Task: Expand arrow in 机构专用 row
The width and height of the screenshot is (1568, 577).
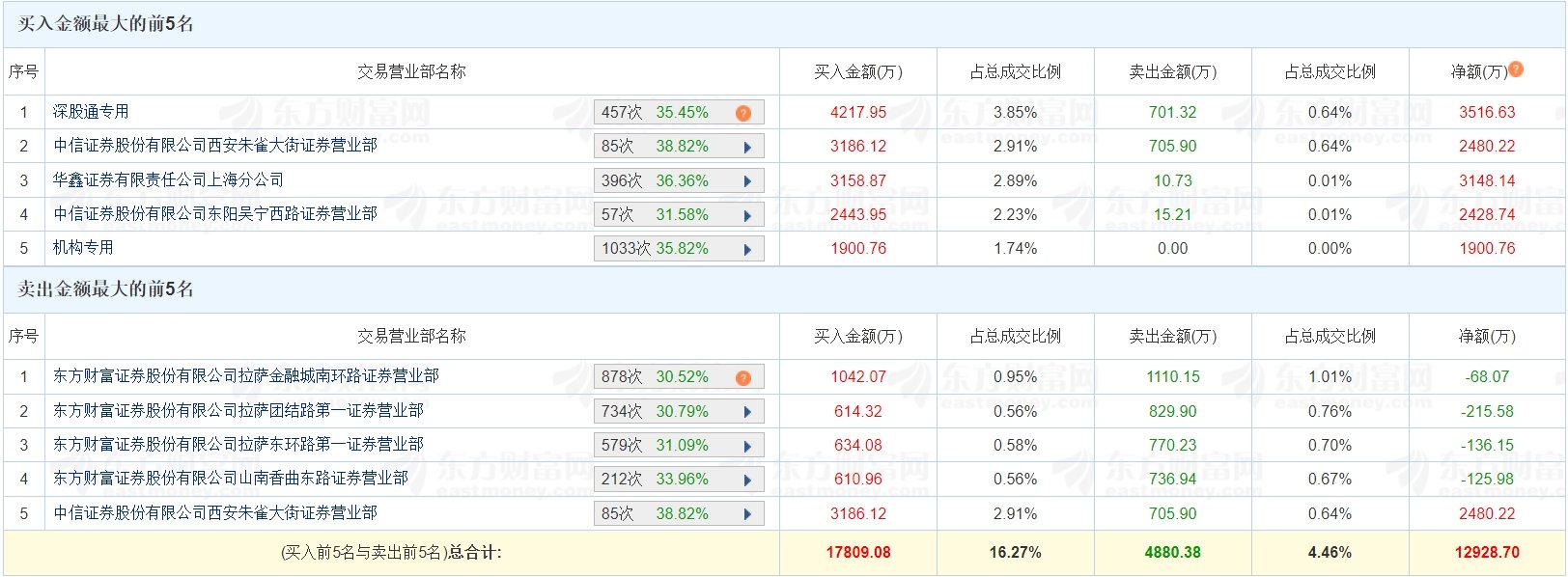Action: 747,249
